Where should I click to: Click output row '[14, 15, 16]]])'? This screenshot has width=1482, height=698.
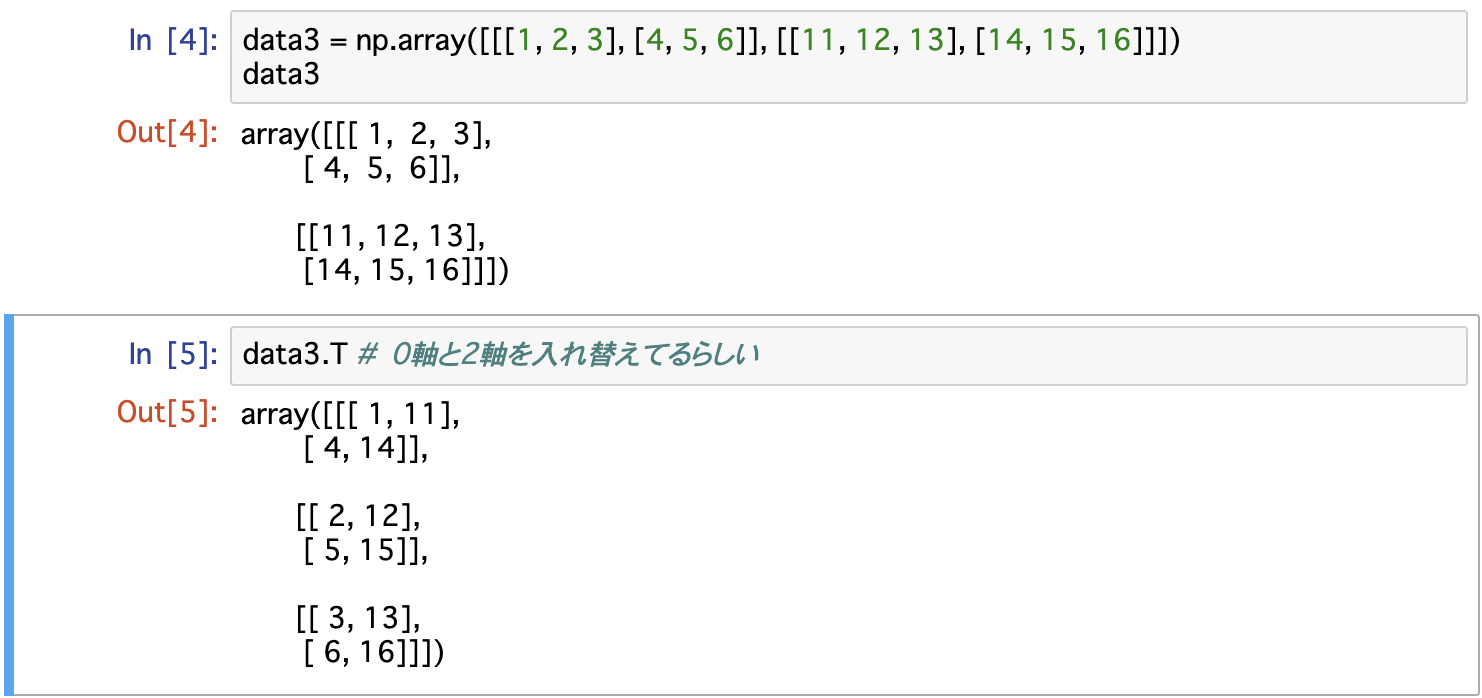[x=405, y=271]
